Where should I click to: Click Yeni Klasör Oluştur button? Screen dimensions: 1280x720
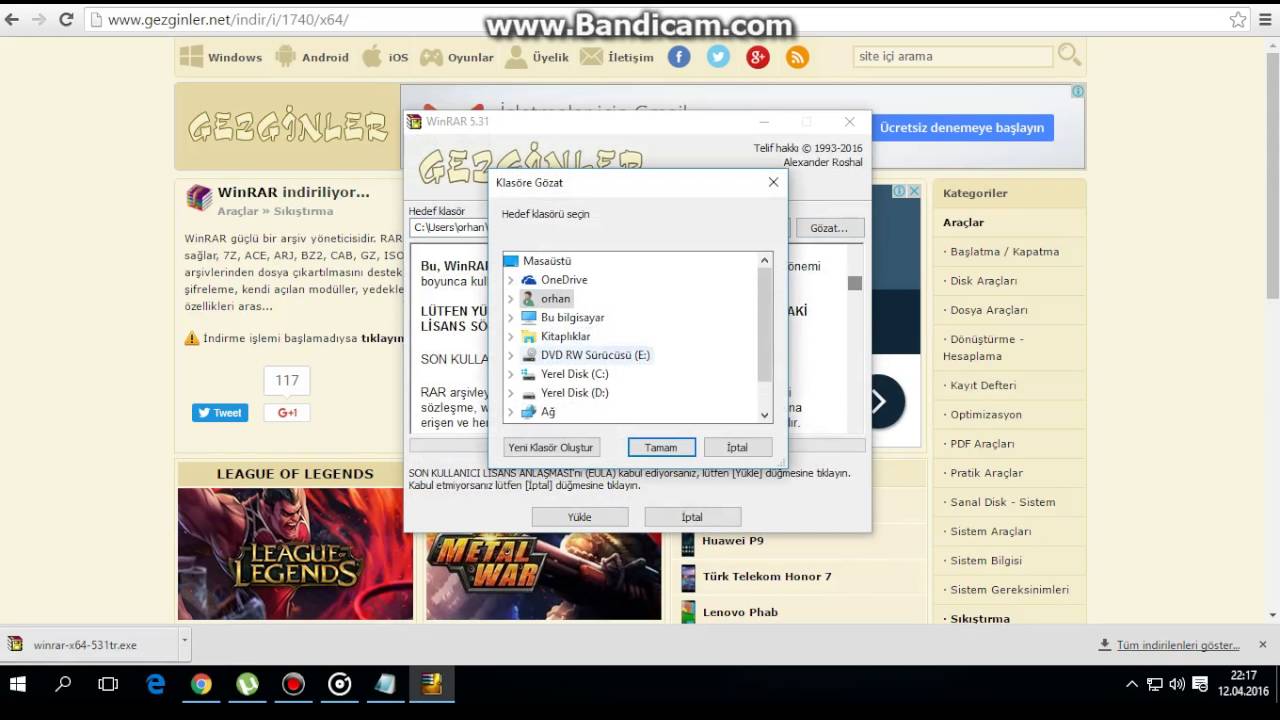point(550,447)
